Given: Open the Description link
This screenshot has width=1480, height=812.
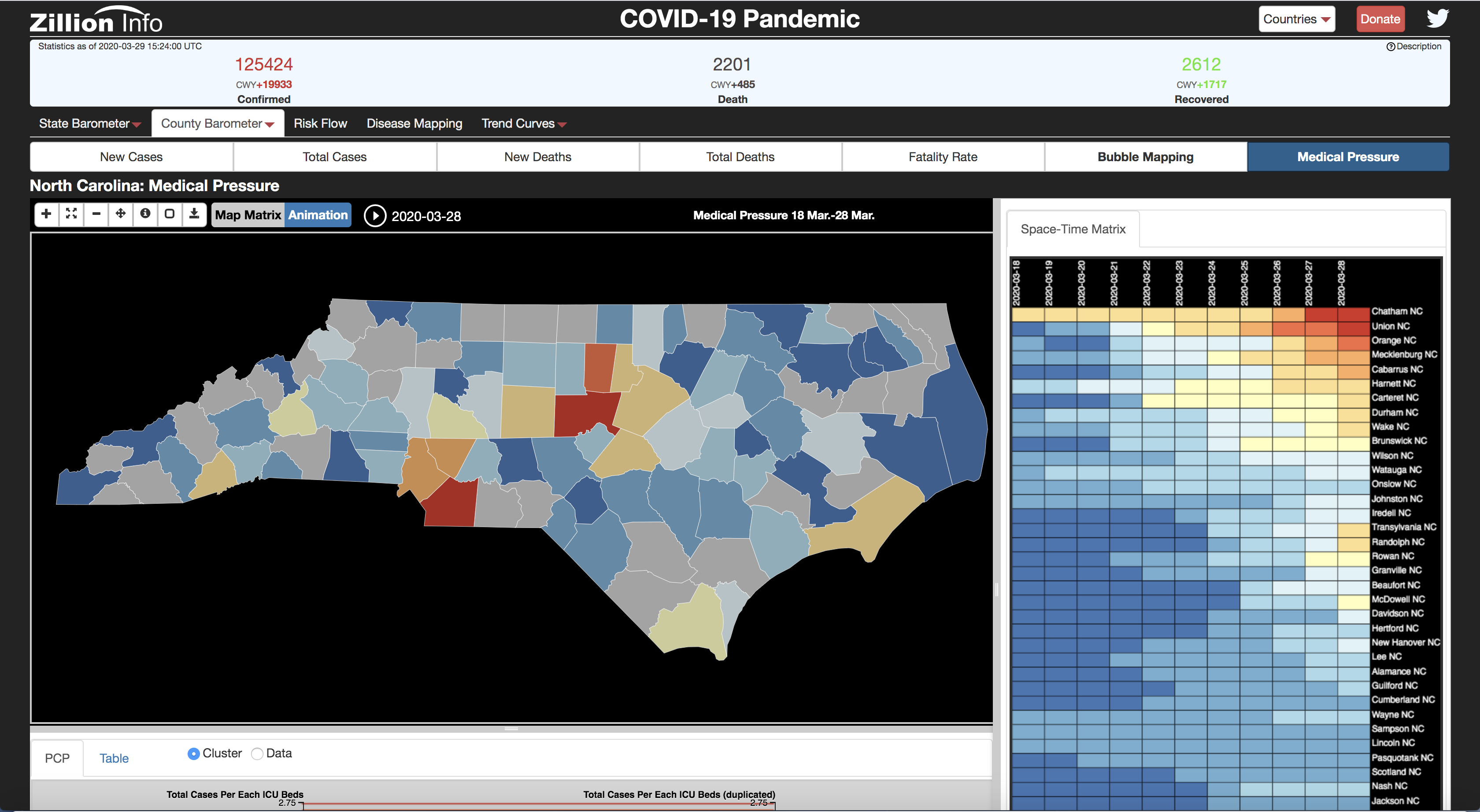Looking at the screenshot, I should [x=1413, y=47].
